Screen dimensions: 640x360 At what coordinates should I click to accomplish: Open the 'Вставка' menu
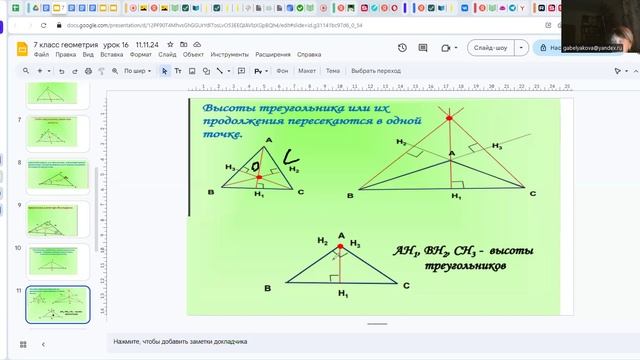click(111, 54)
